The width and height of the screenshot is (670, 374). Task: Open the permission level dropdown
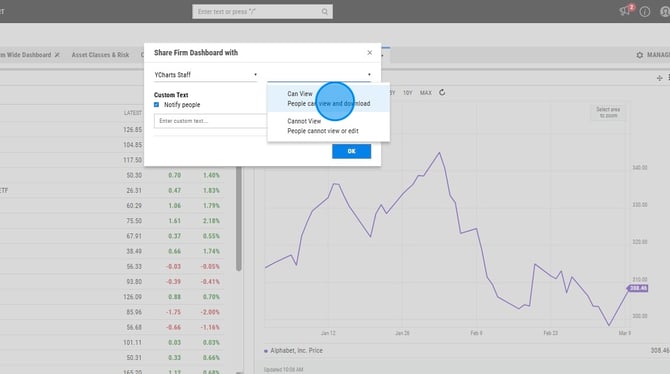point(319,75)
